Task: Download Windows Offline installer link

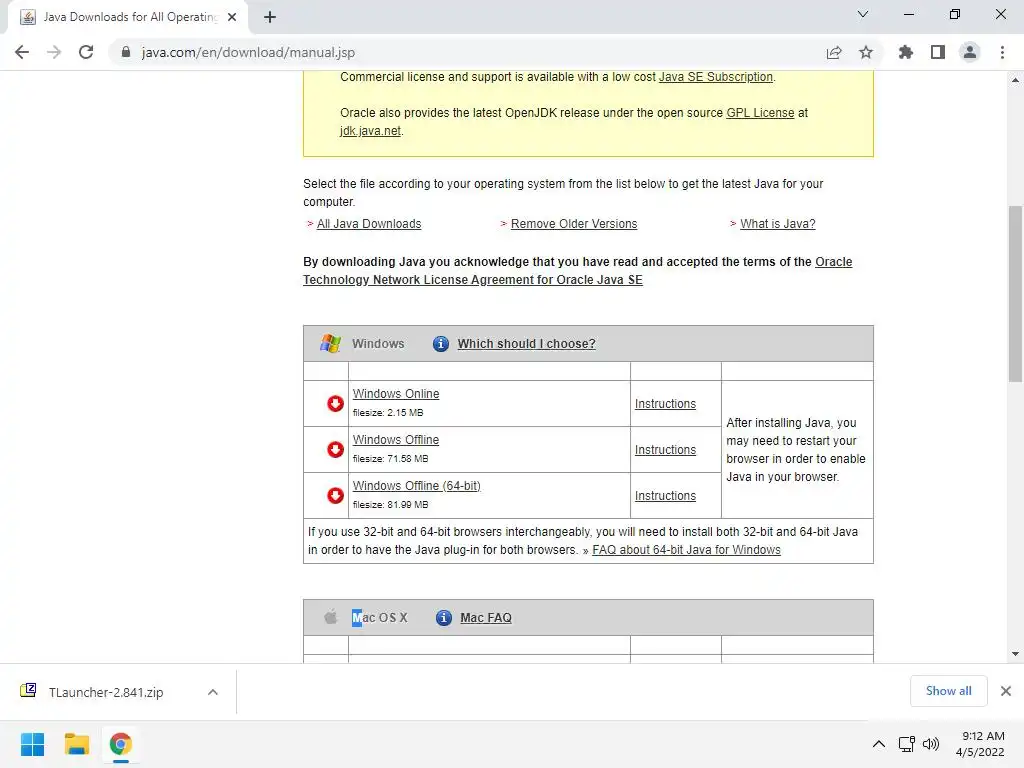Action: [x=396, y=440]
